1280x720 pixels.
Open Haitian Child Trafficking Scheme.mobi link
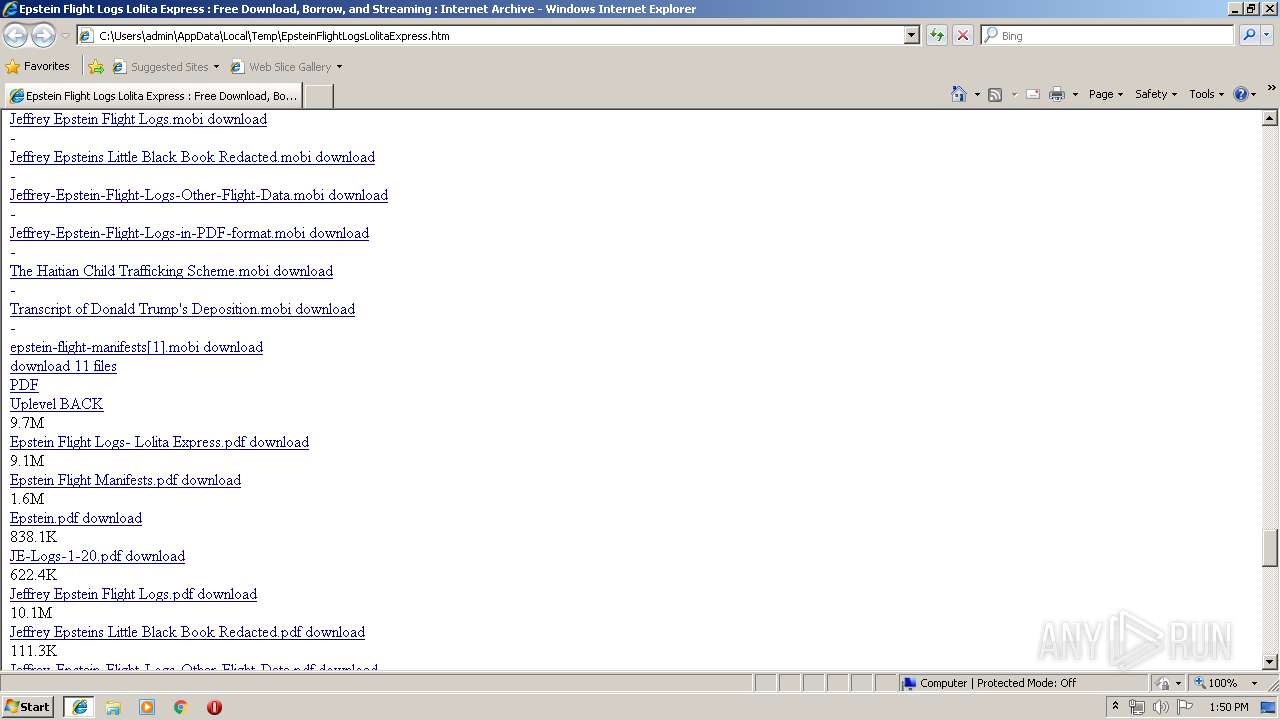[x=171, y=271]
